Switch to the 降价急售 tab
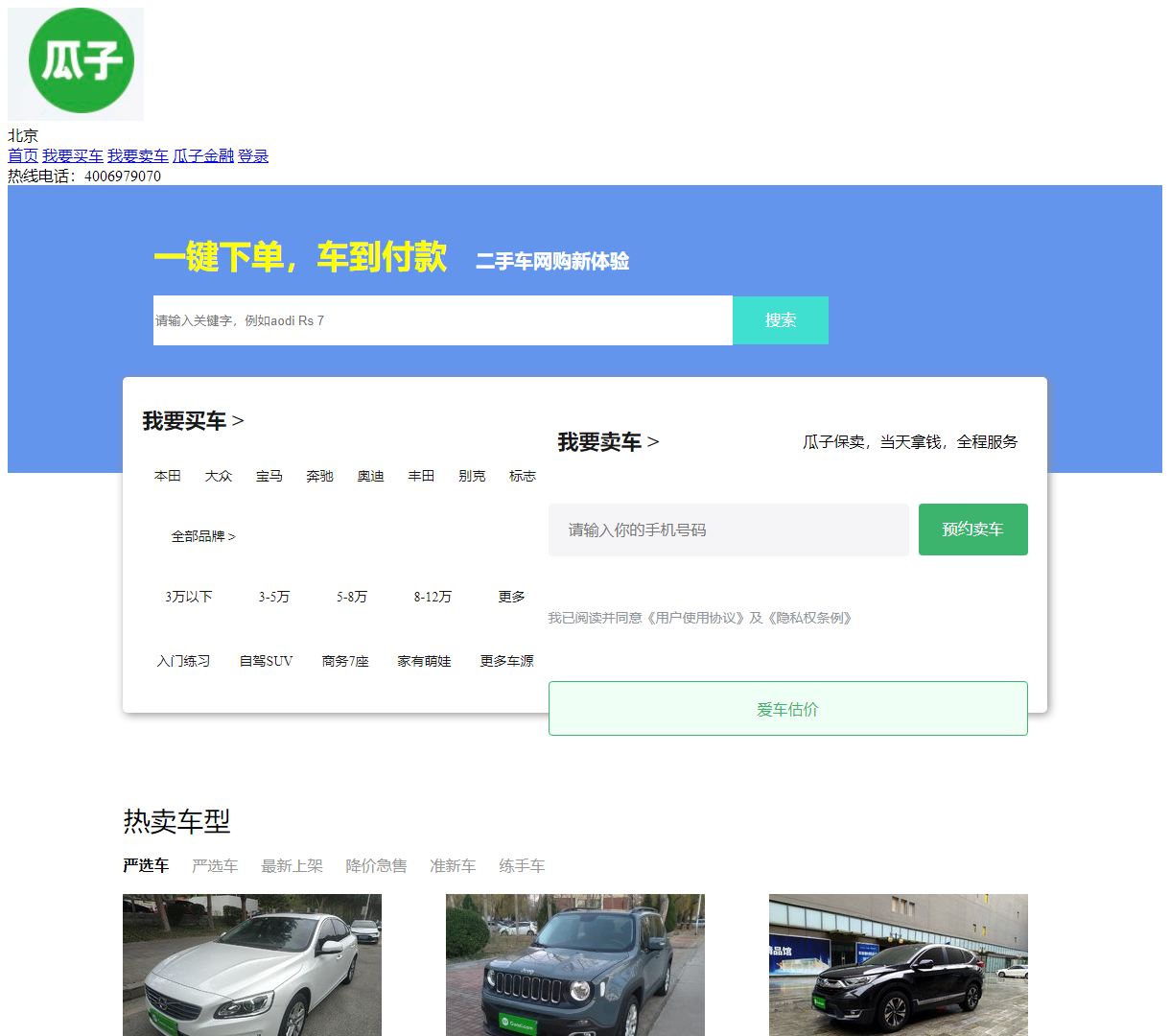This screenshot has height=1036, width=1170. (376, 865)
